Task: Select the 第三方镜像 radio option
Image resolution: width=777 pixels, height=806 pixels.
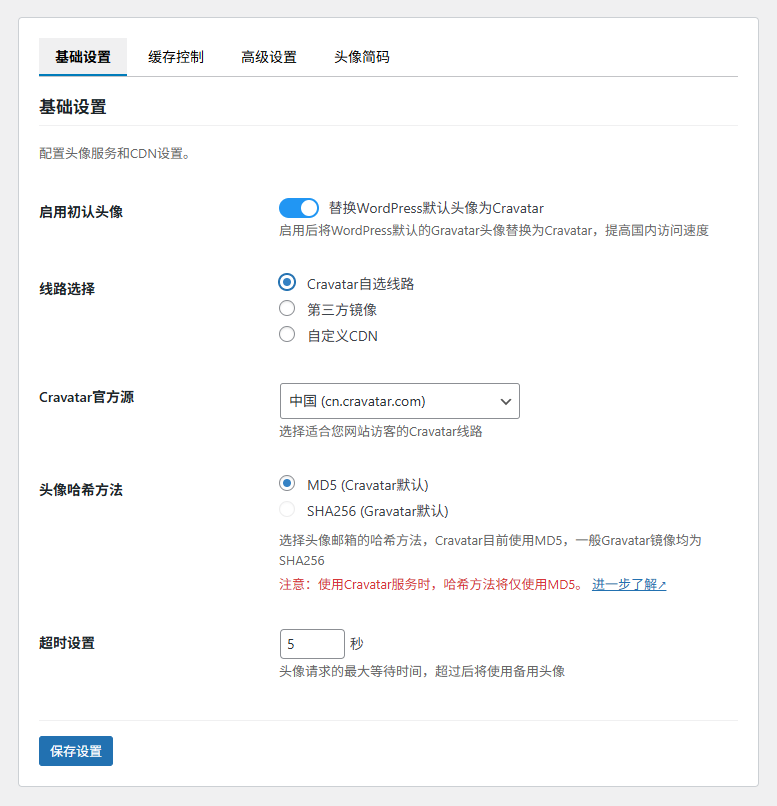Action: 287,308
